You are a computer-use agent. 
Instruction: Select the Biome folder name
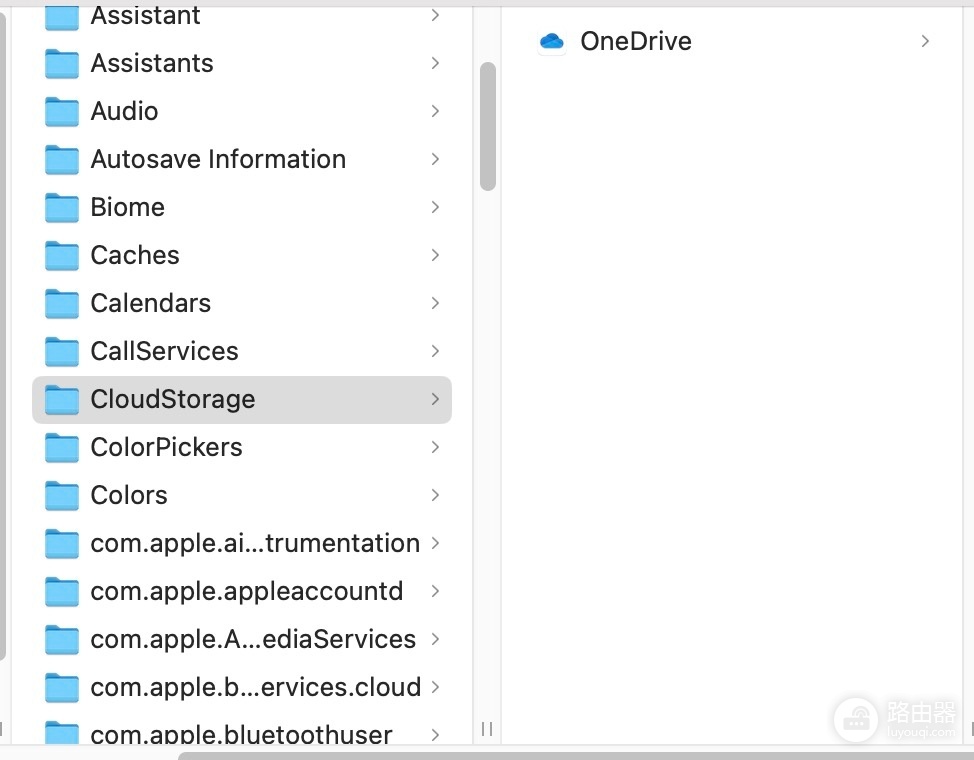coord(127,207)
